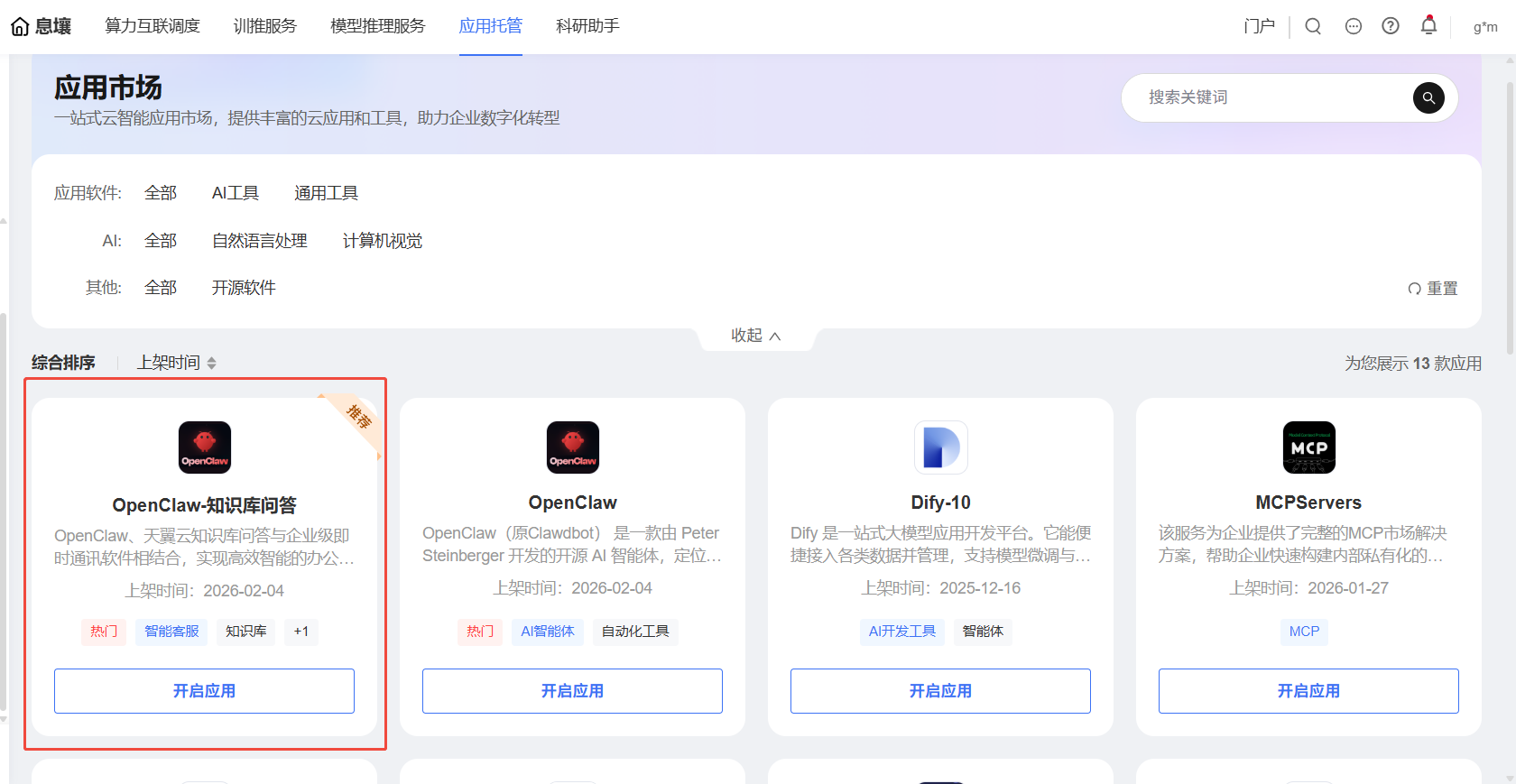Click the MCPServers description starting '该服务为企业'
The image size is (1516, 784).
(1303, 544)
